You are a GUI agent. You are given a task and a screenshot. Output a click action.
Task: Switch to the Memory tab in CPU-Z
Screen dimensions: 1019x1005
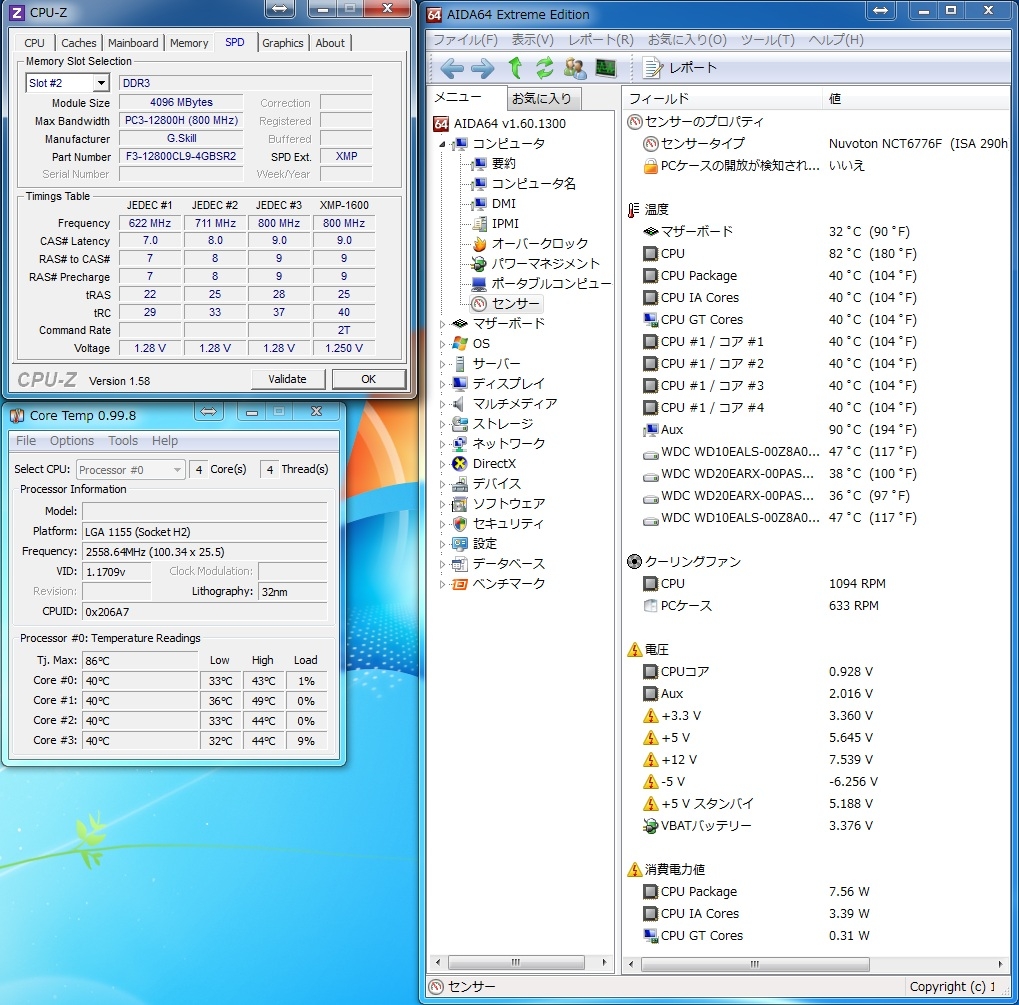point(189,43)
